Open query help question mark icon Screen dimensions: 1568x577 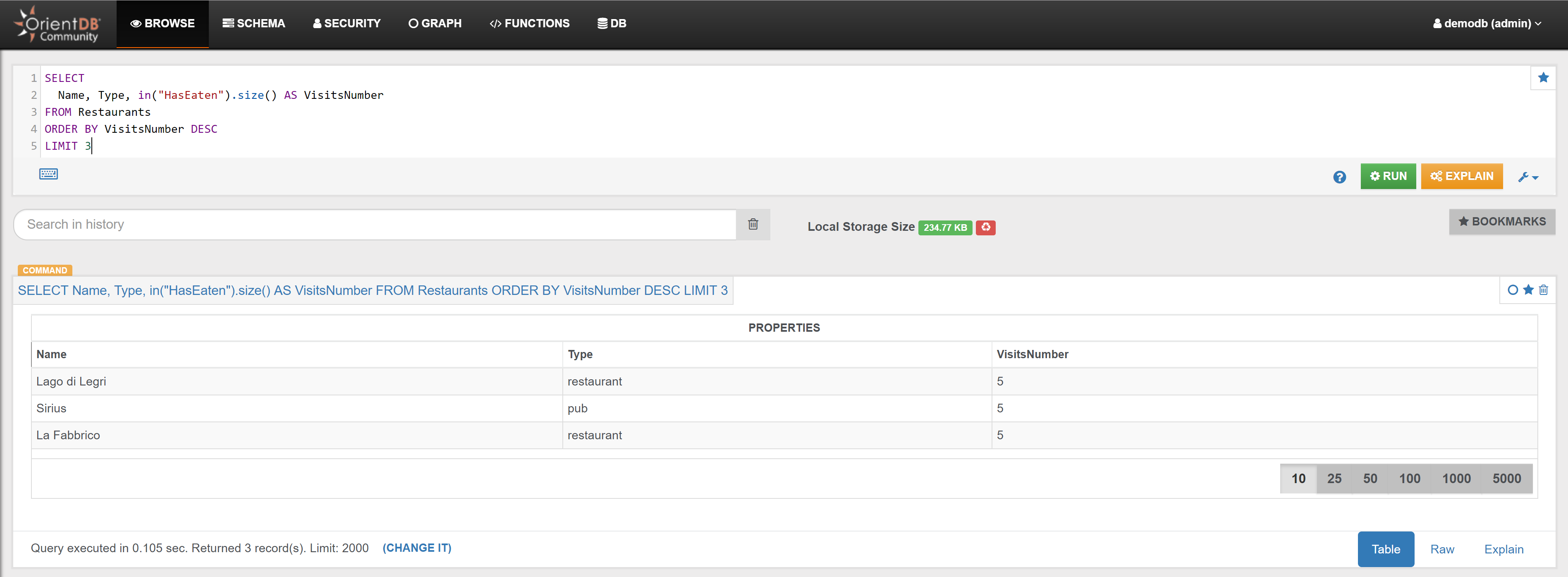1339,177
